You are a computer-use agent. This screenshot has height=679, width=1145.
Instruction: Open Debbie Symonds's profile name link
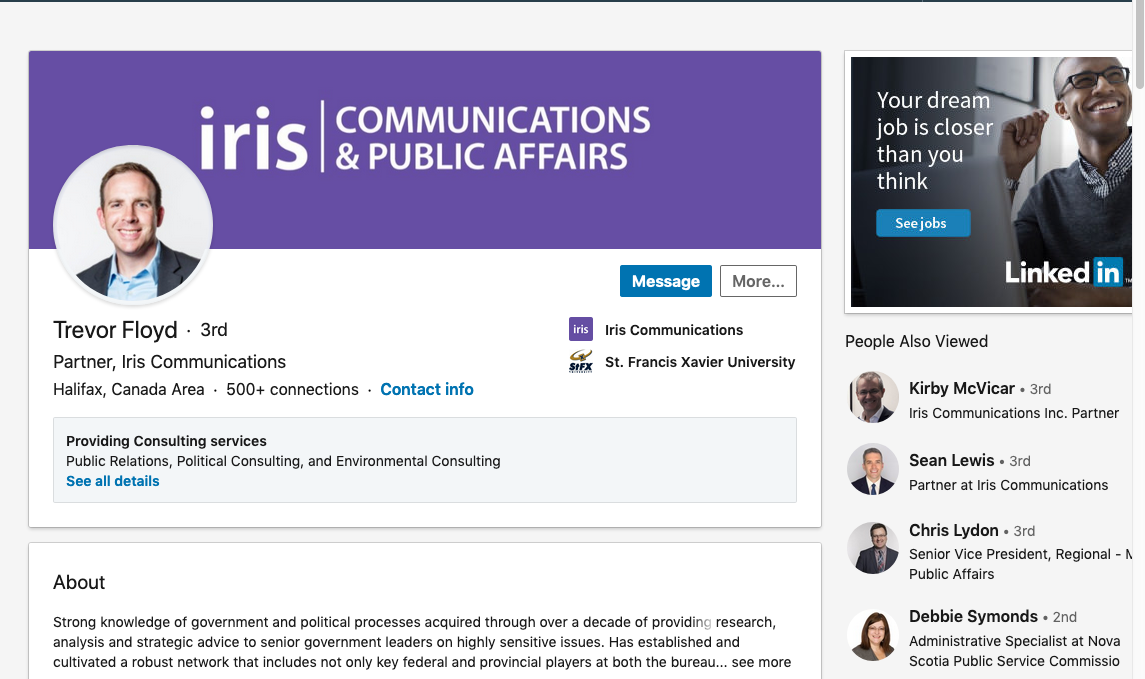(973, 616)
